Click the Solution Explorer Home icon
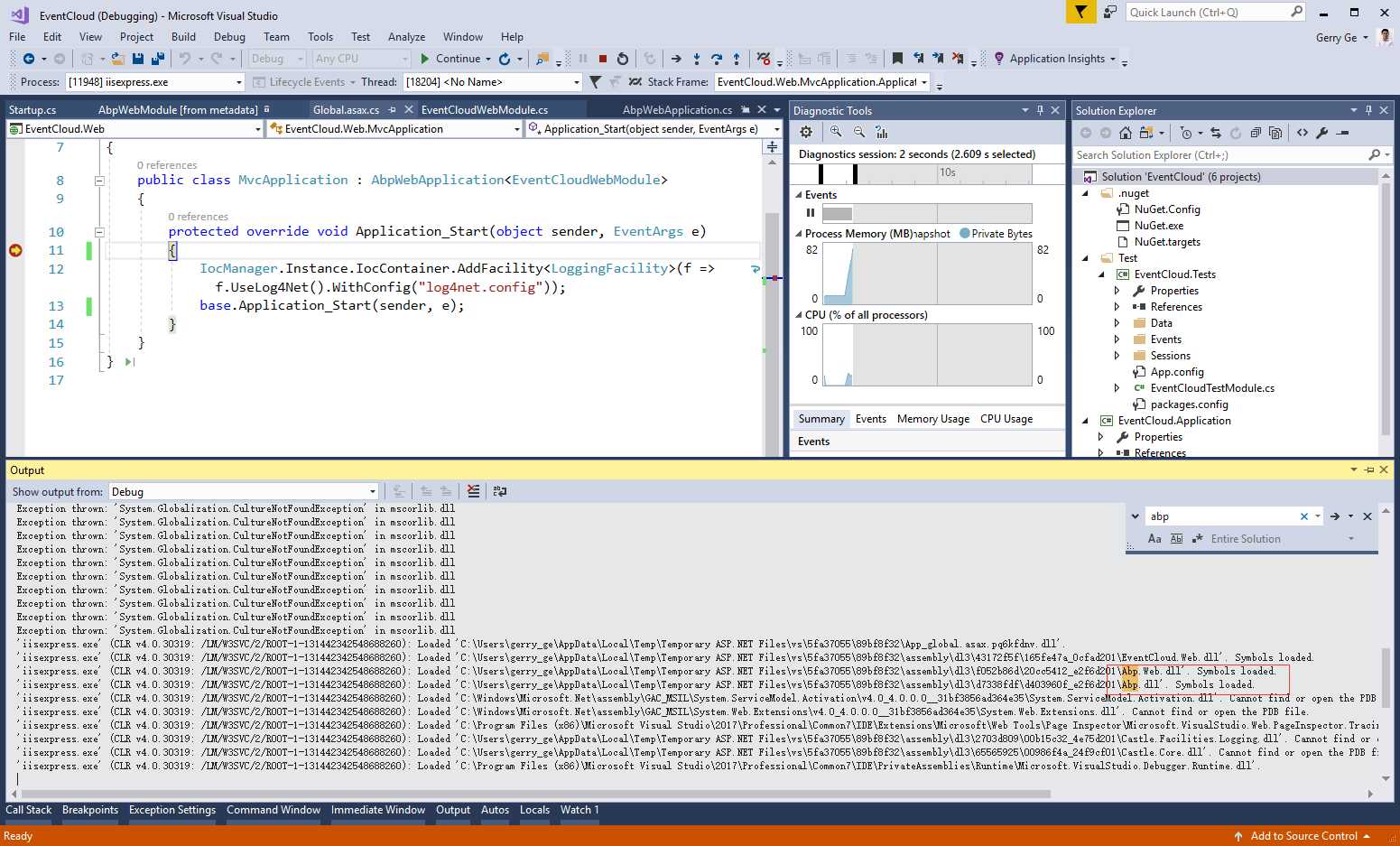The image size is (1400, 846). coord(1125,133)
